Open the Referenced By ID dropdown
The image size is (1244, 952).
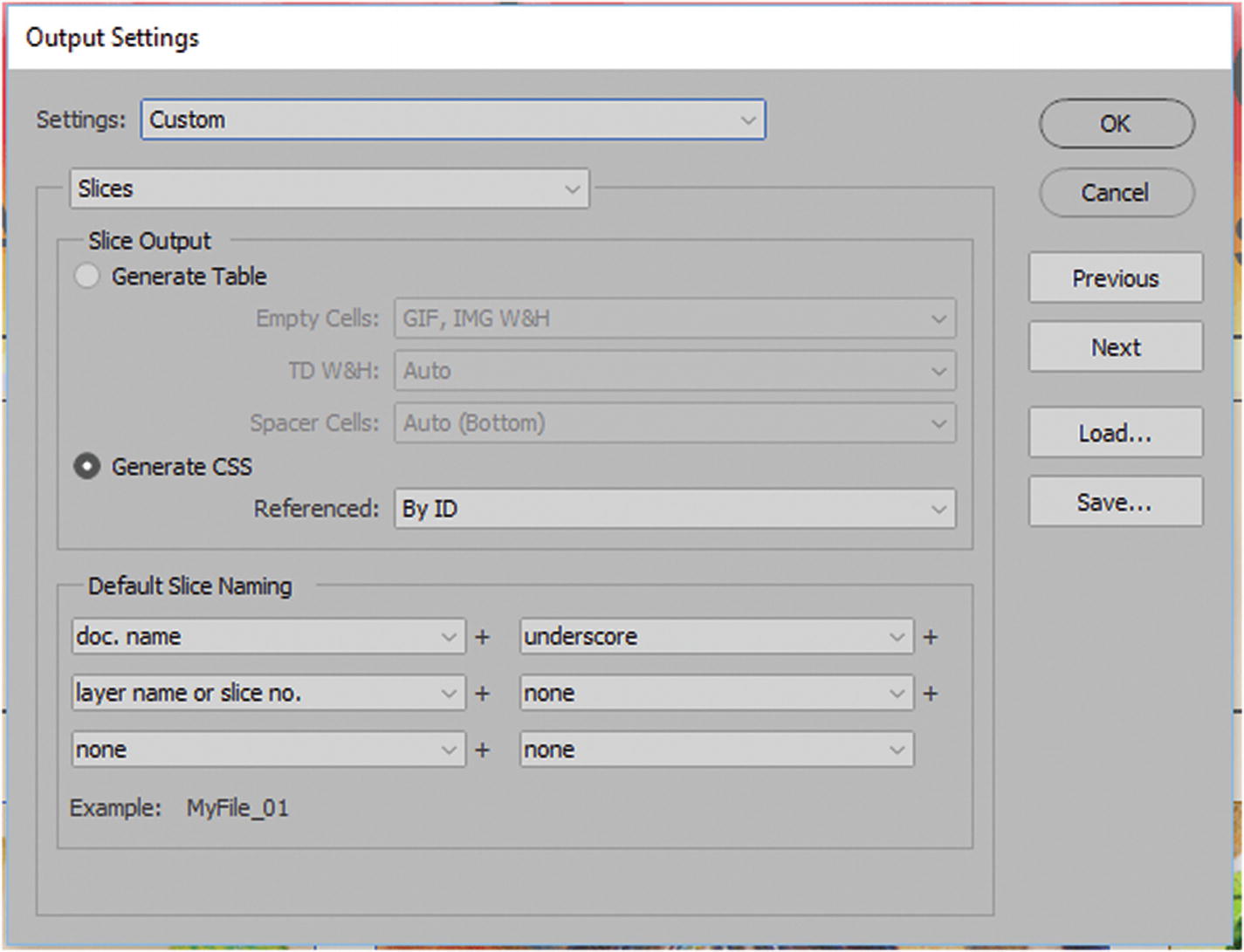(675, 509)
